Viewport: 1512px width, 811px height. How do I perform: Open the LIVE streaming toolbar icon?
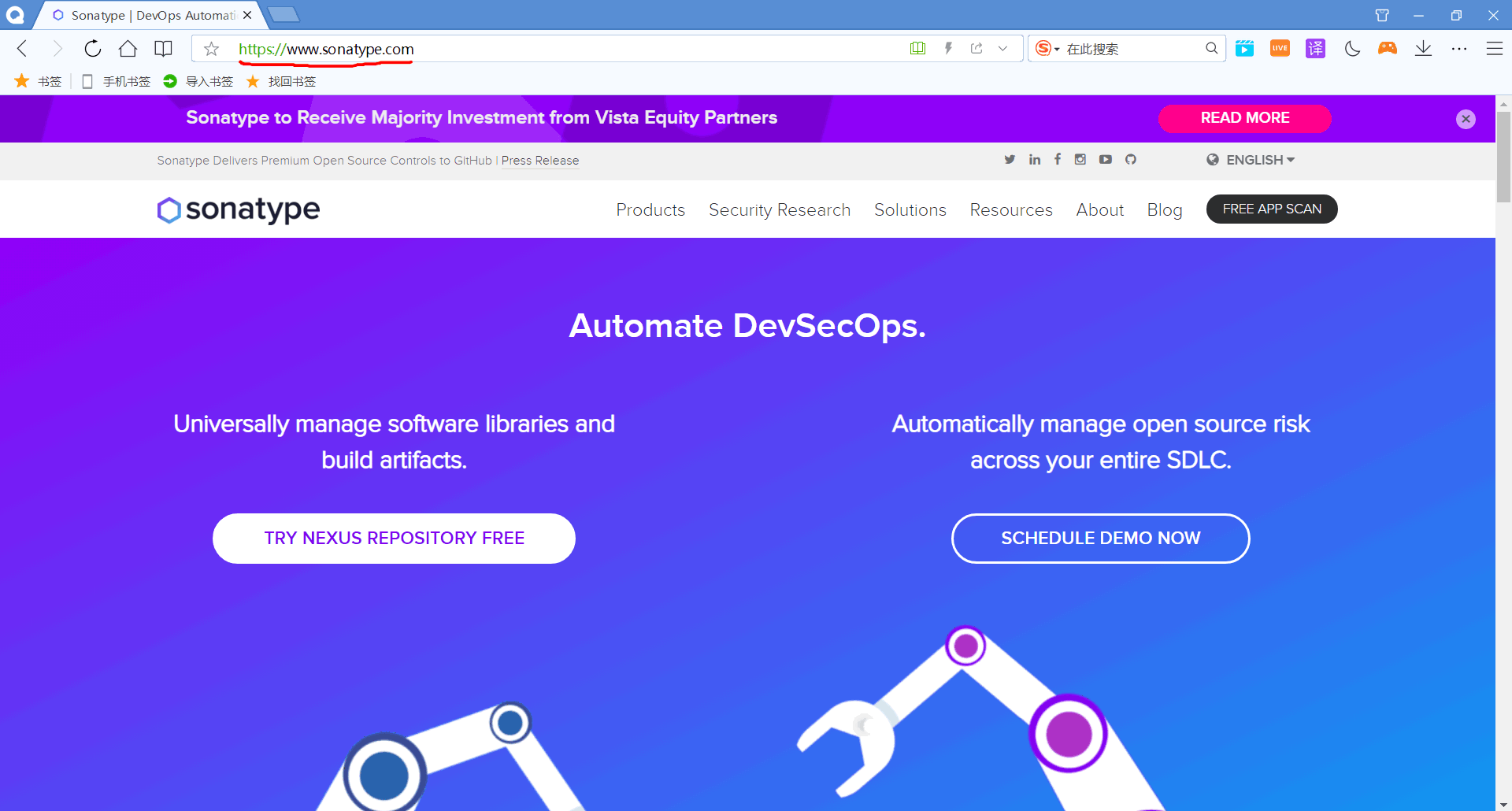(x=1280, y=48)
